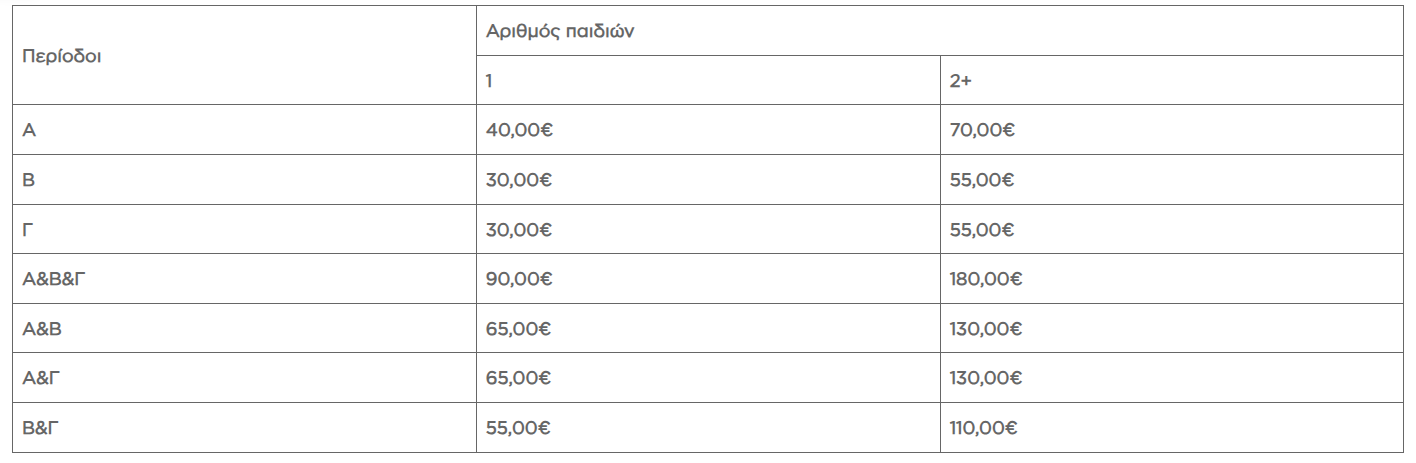Click the 180,00€ price cell

tap(986, 279)
